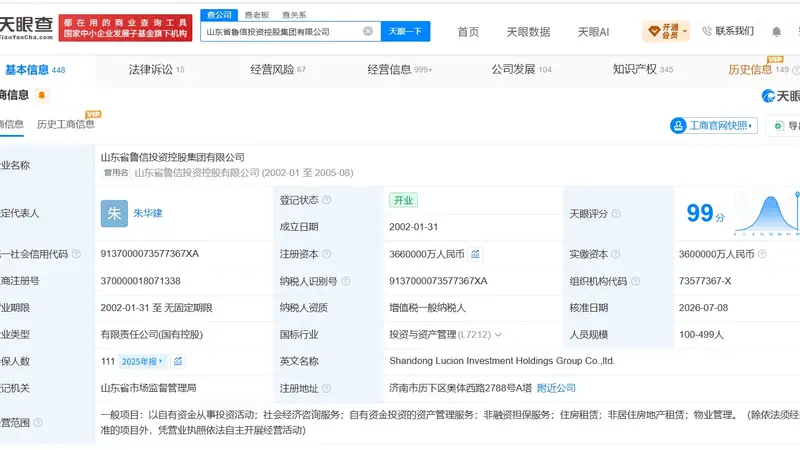Open 天眼AI in the top navigation
Image resolution: width=800 pixels, height=450 pixels.
click(593, 32)
